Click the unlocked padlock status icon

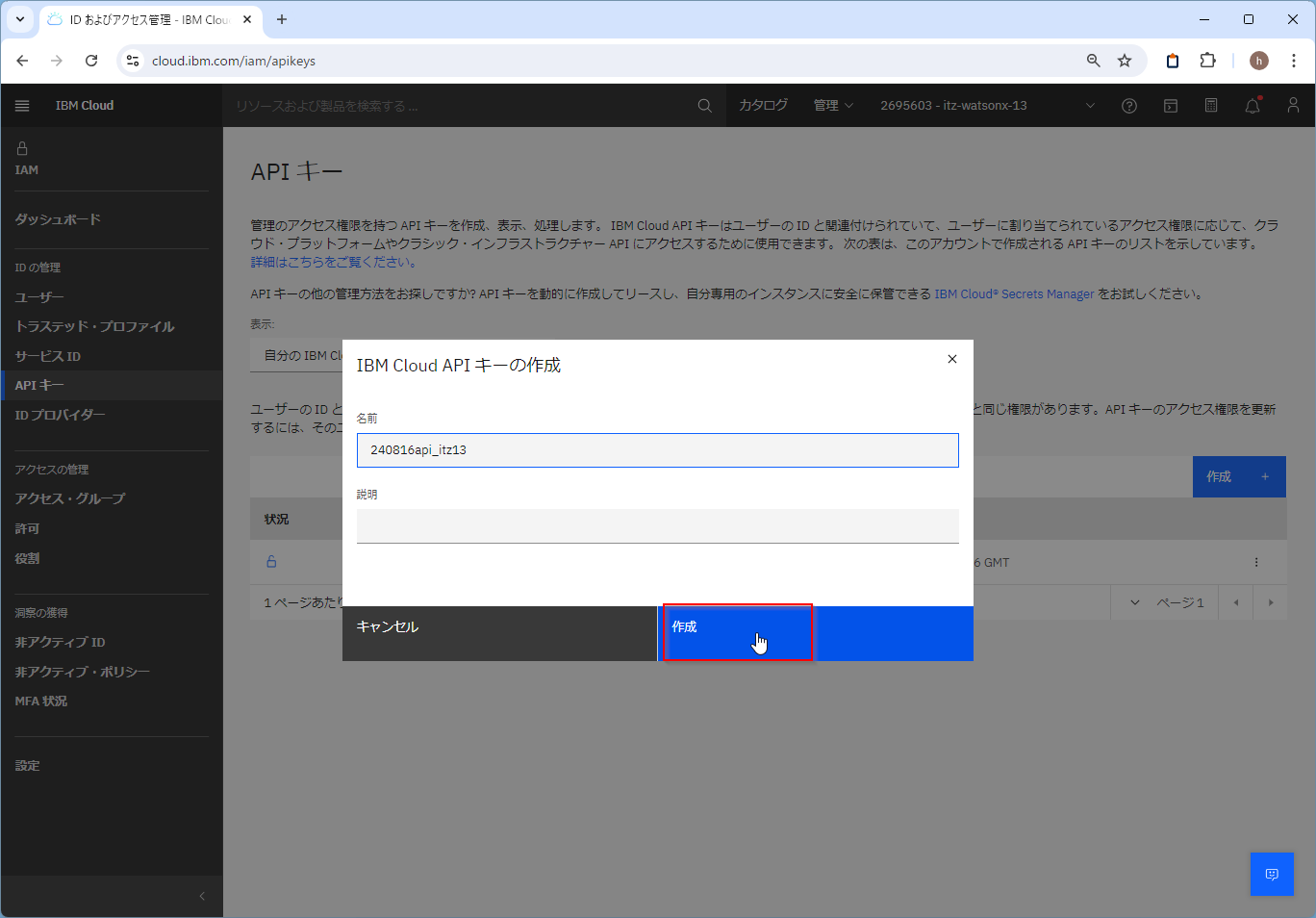click(x=271, y=562)
